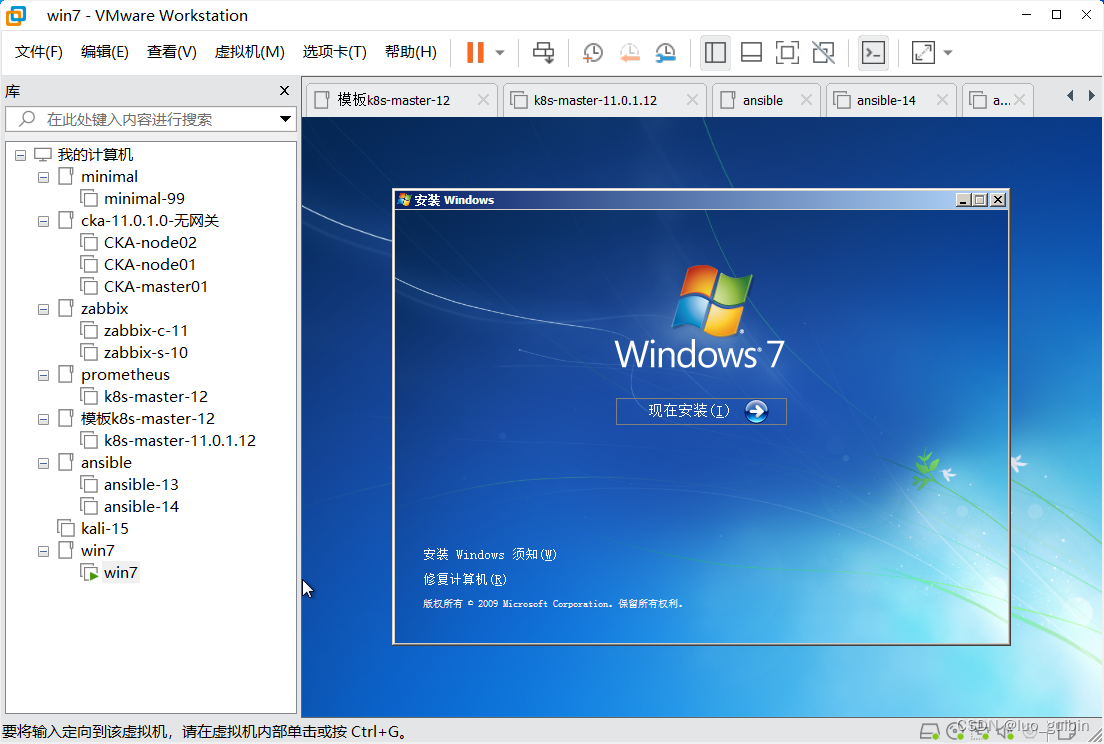
Task: Select the running win7 VM entry
Action: (x=120, y=573)
